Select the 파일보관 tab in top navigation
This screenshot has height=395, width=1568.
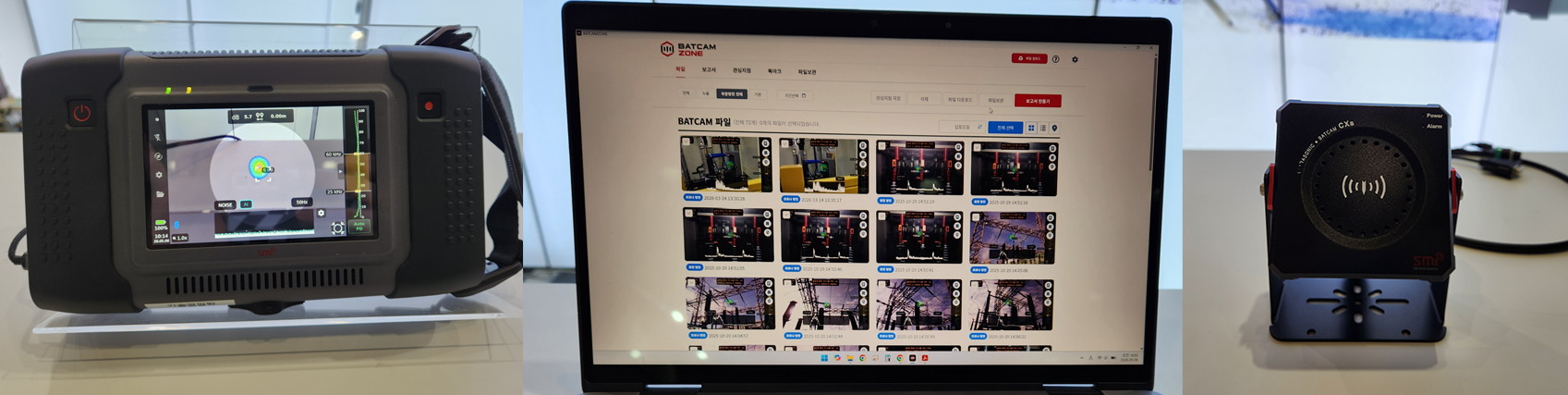tap(807, 72)
